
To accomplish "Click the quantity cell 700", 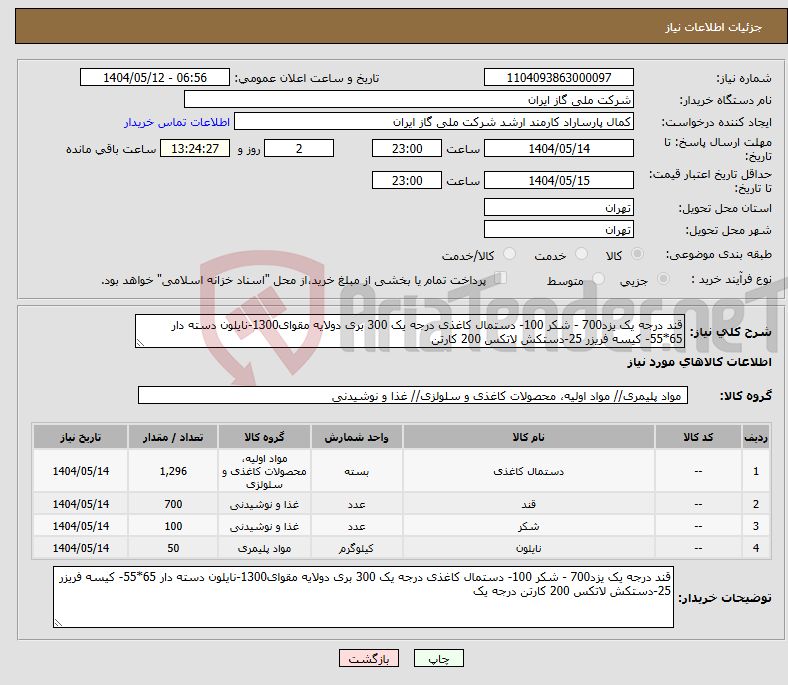I will point(173,504).
